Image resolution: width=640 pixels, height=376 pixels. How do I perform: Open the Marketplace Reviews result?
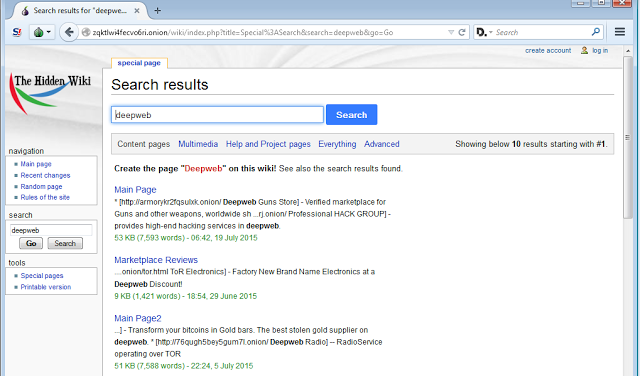coord(156,260)
